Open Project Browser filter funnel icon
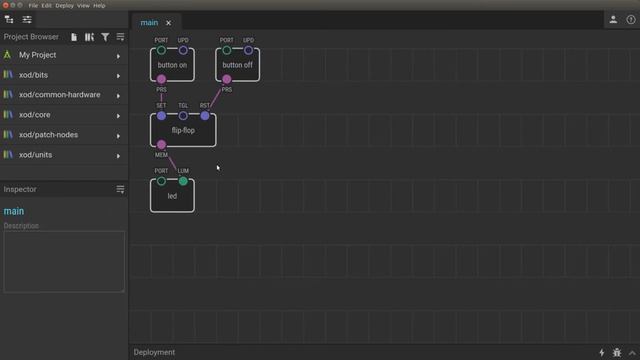The image size is (640, 360). coord(105,37)
